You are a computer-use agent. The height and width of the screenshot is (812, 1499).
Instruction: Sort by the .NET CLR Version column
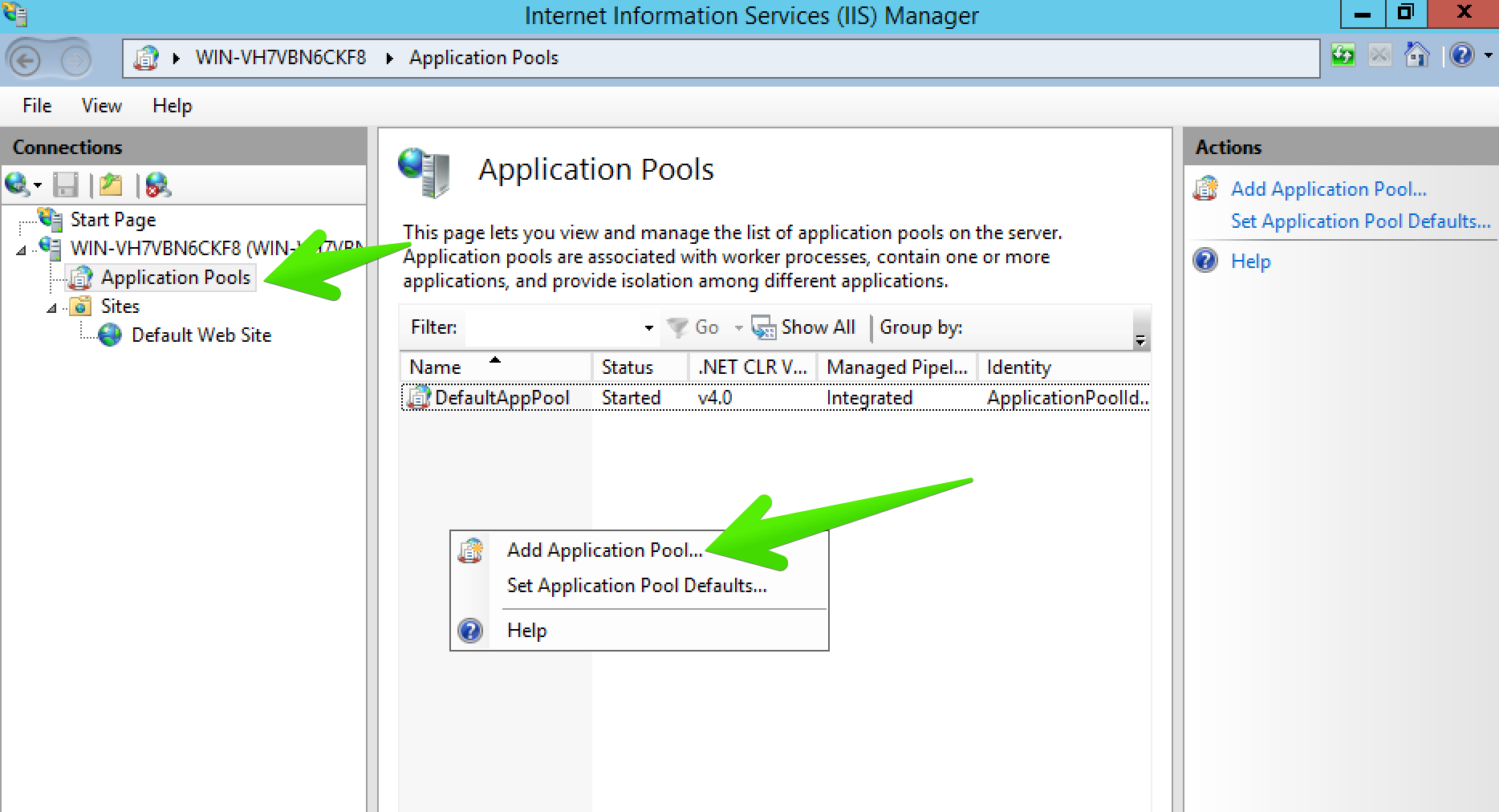pyautogui.click(x=753, y=367)
